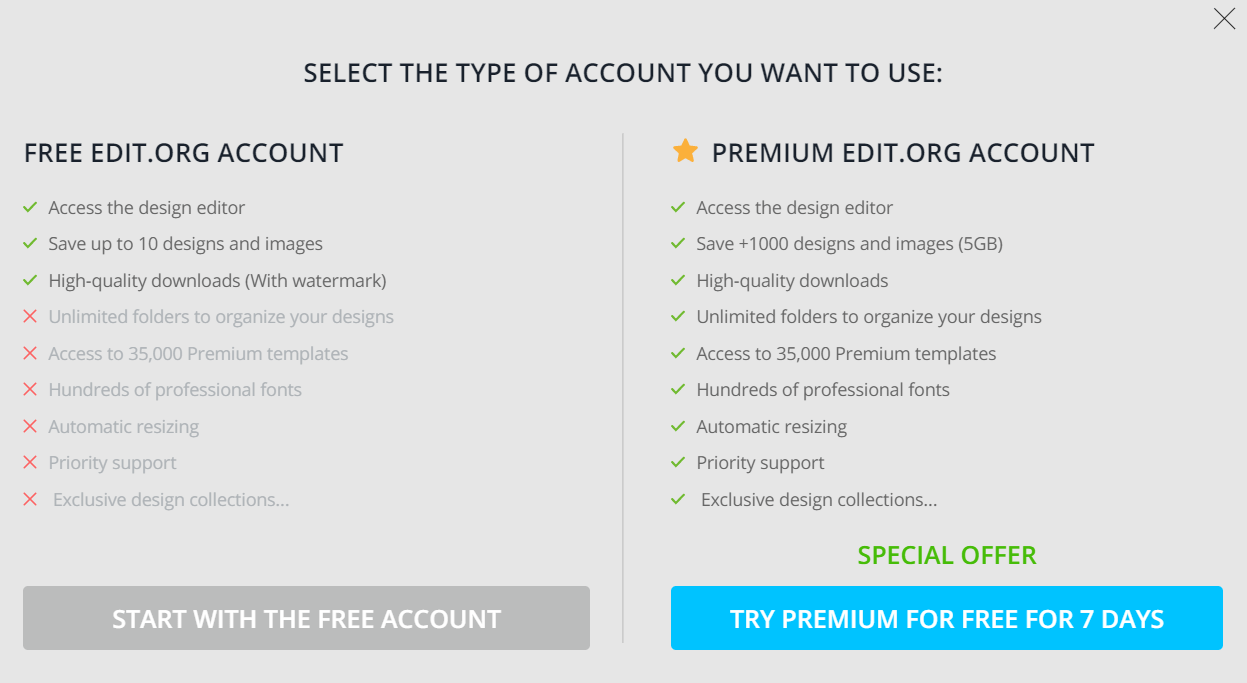Click the dialog title text
The image size is (1247, 683).
coord(623,72)
